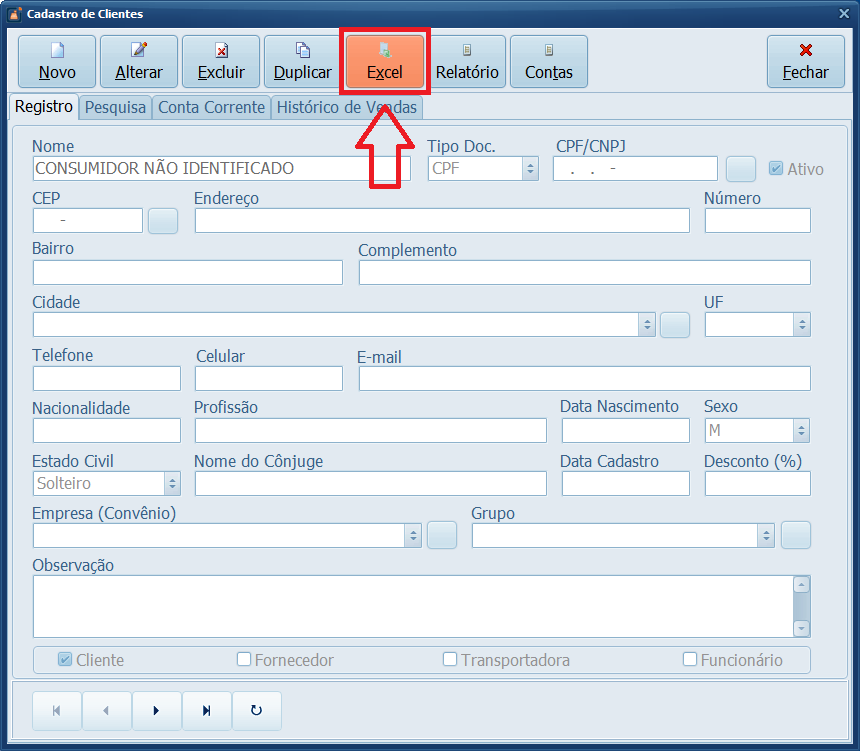Open the Estado Civil dropdown

pyautogui.click(x=172, y=483)
